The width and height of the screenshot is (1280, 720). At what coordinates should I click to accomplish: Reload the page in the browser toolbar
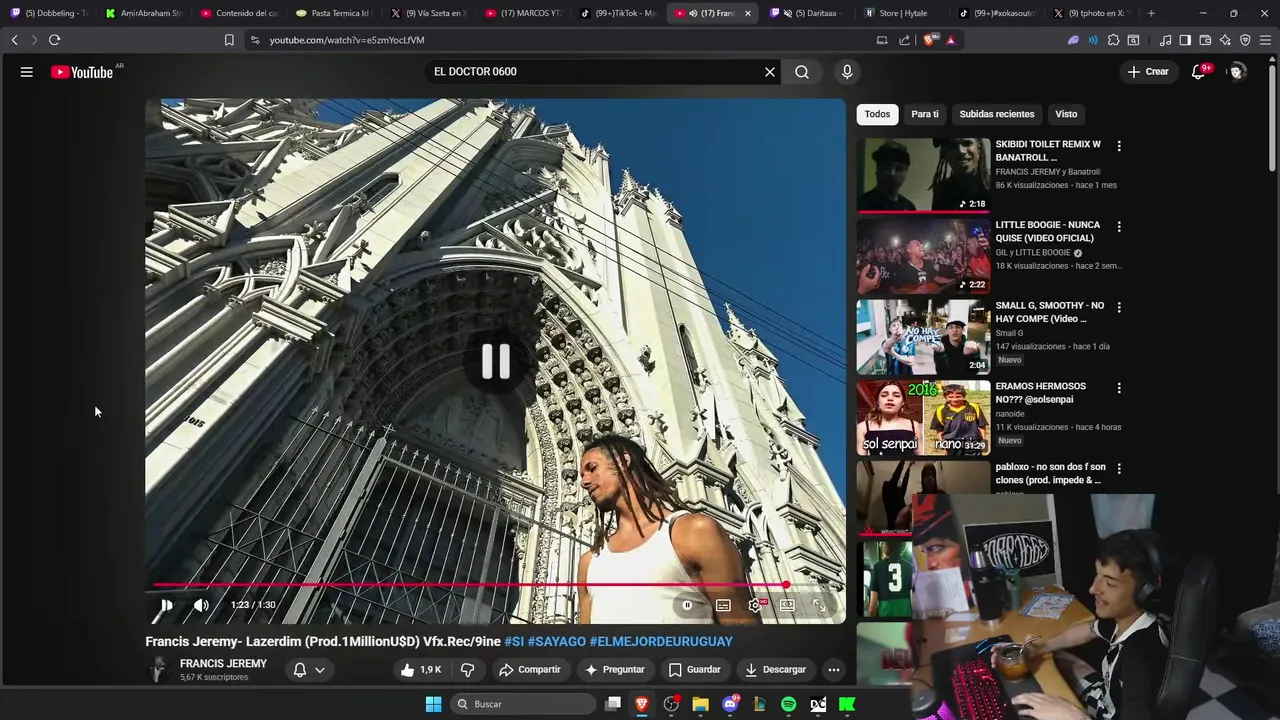pos(54,40)
